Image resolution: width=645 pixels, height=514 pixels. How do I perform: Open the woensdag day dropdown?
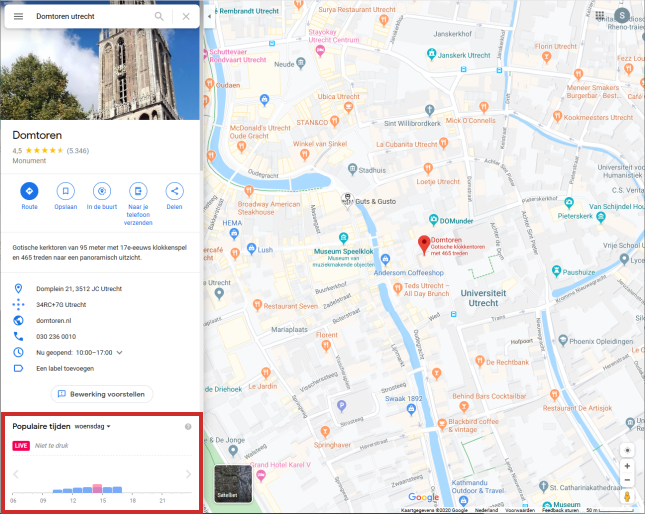tap(93, 426)
